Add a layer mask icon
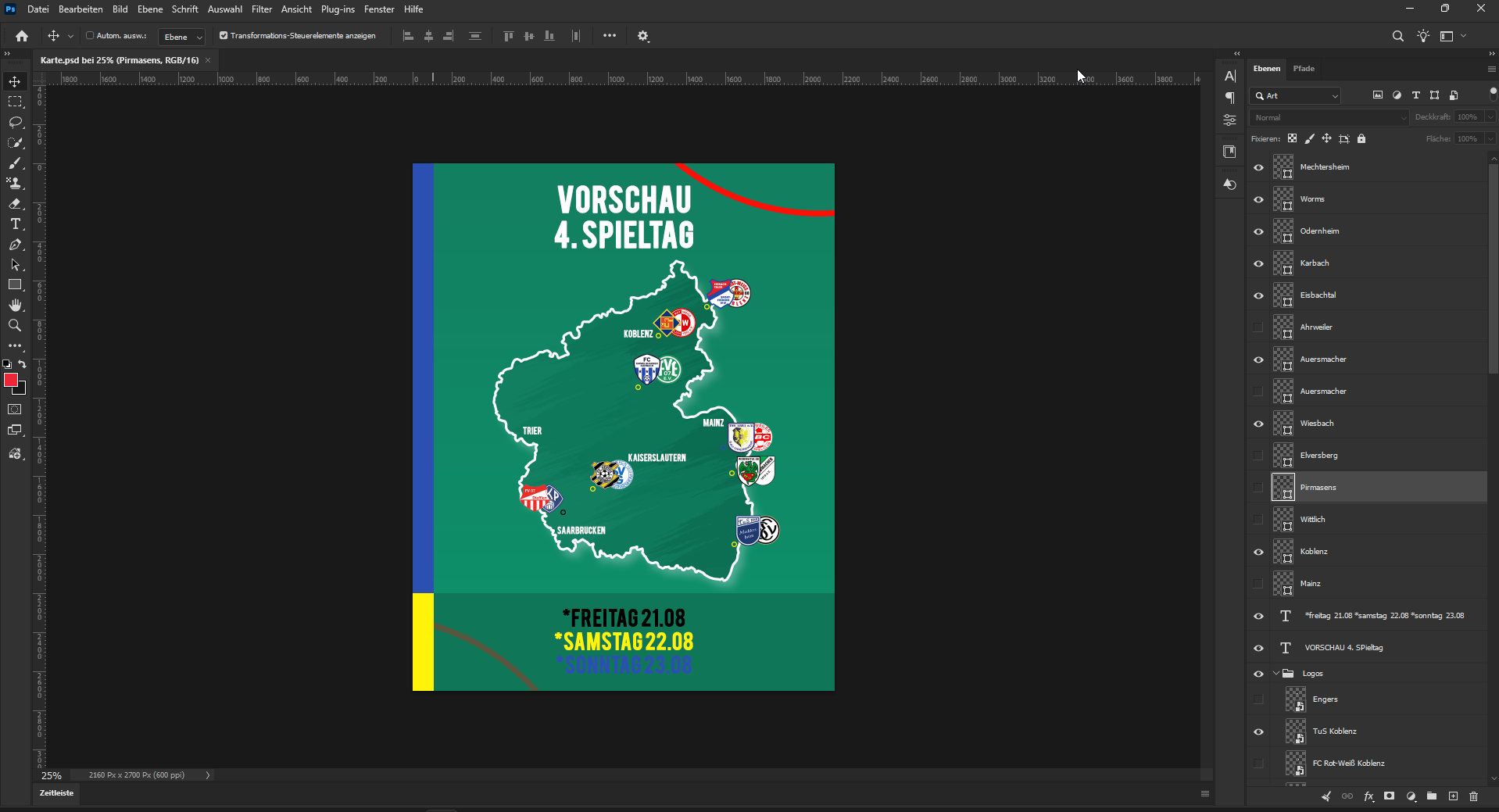 point(1390,796)
